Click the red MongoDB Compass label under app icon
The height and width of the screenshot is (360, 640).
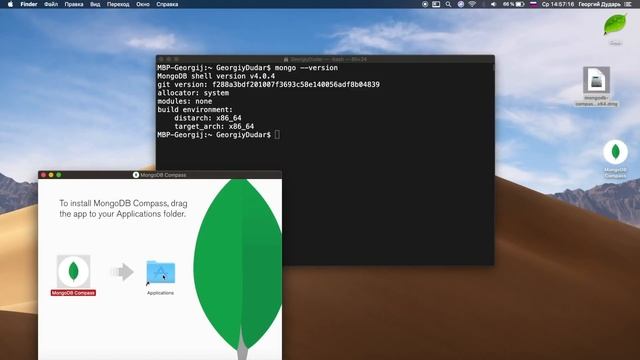pos(73,293)
